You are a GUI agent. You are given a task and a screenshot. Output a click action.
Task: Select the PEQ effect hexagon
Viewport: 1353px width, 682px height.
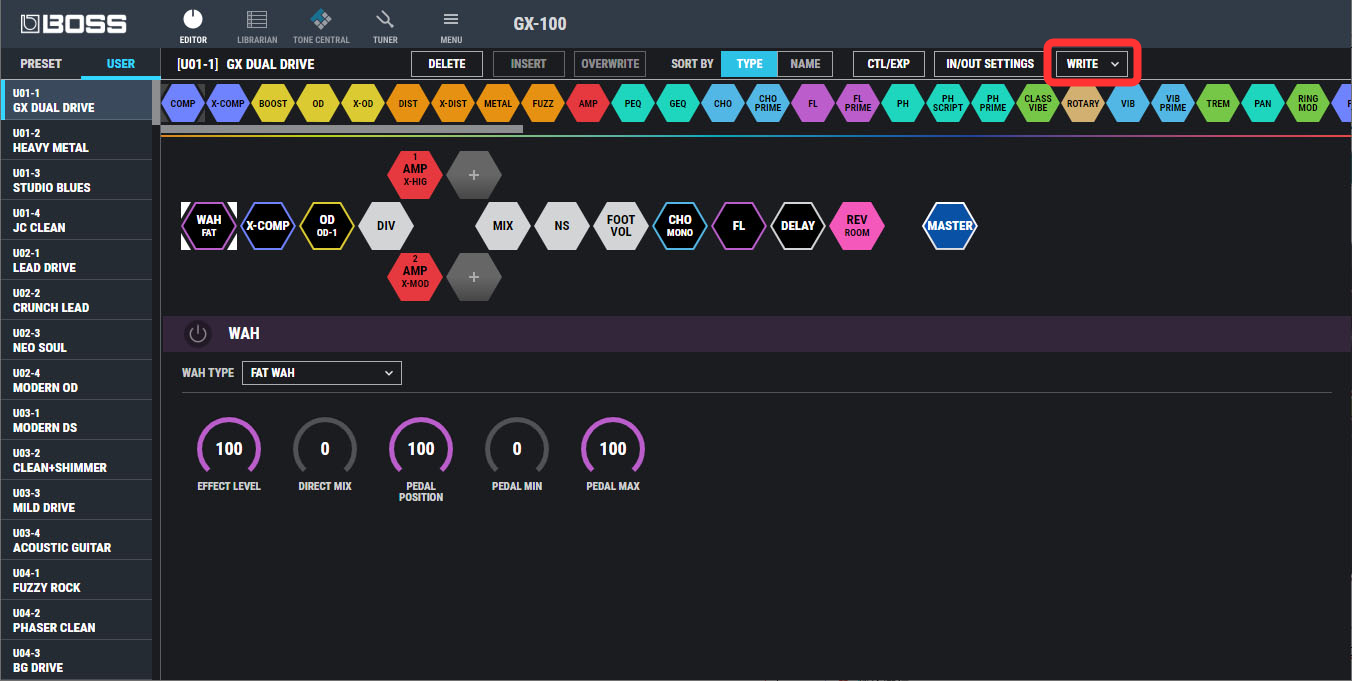pyautogui.click(x=633, y=103)
